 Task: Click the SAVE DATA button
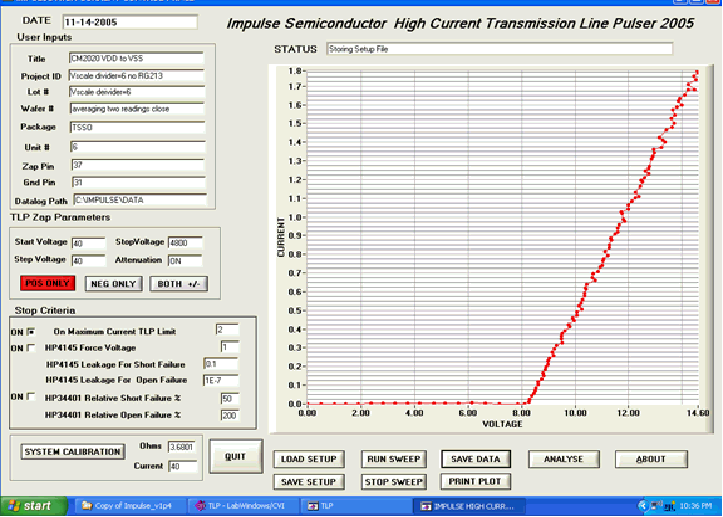(476, 459)
